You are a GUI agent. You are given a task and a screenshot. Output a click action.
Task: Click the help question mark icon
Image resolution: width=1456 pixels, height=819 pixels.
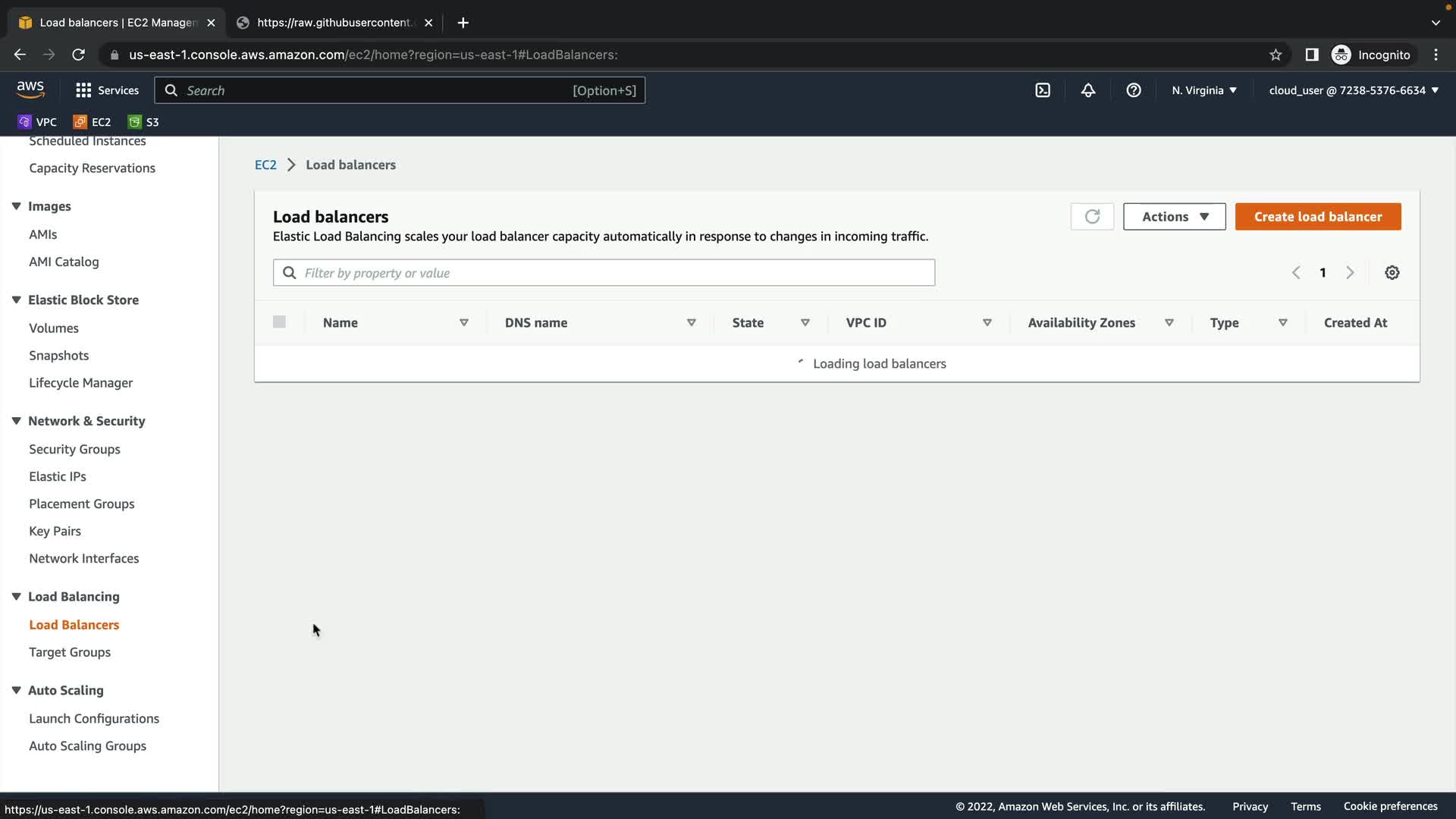1134,90
